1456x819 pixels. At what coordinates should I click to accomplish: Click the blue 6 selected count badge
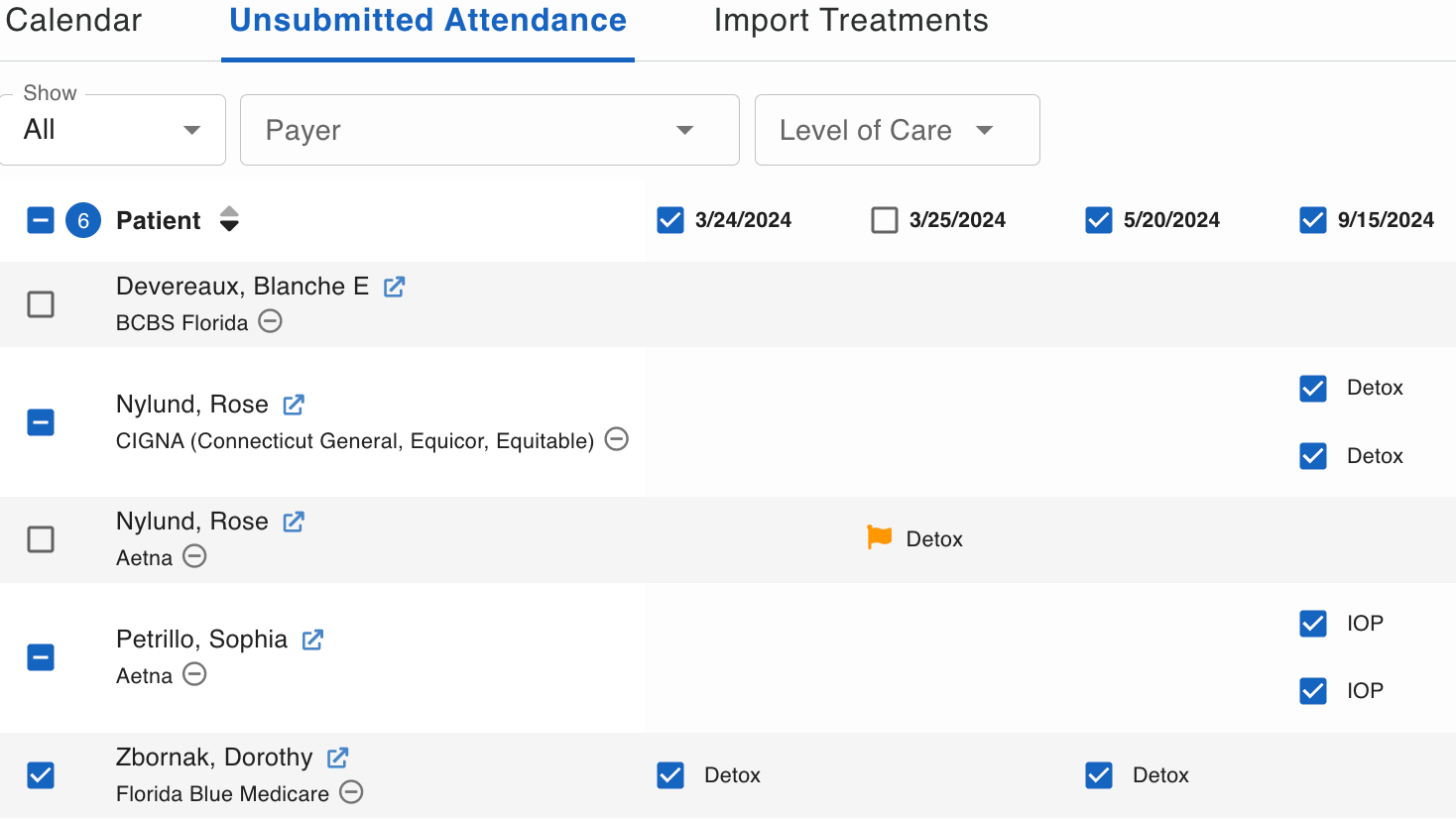pos(83,220)
